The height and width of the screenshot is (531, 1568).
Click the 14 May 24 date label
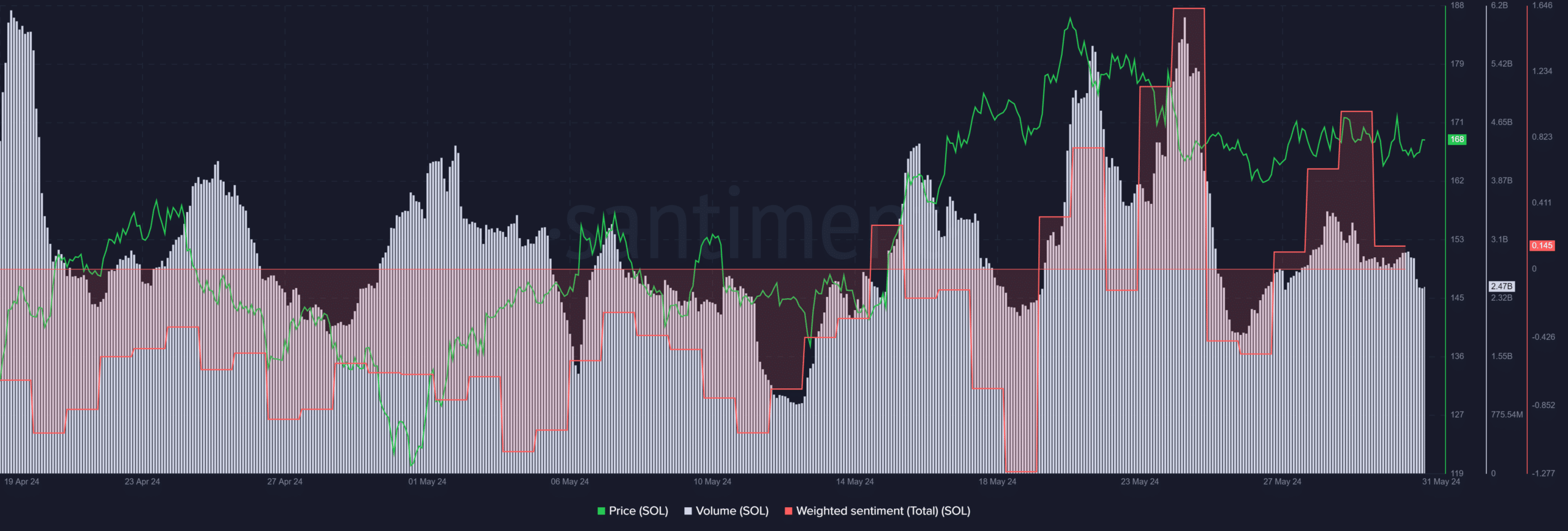point(855,482)
